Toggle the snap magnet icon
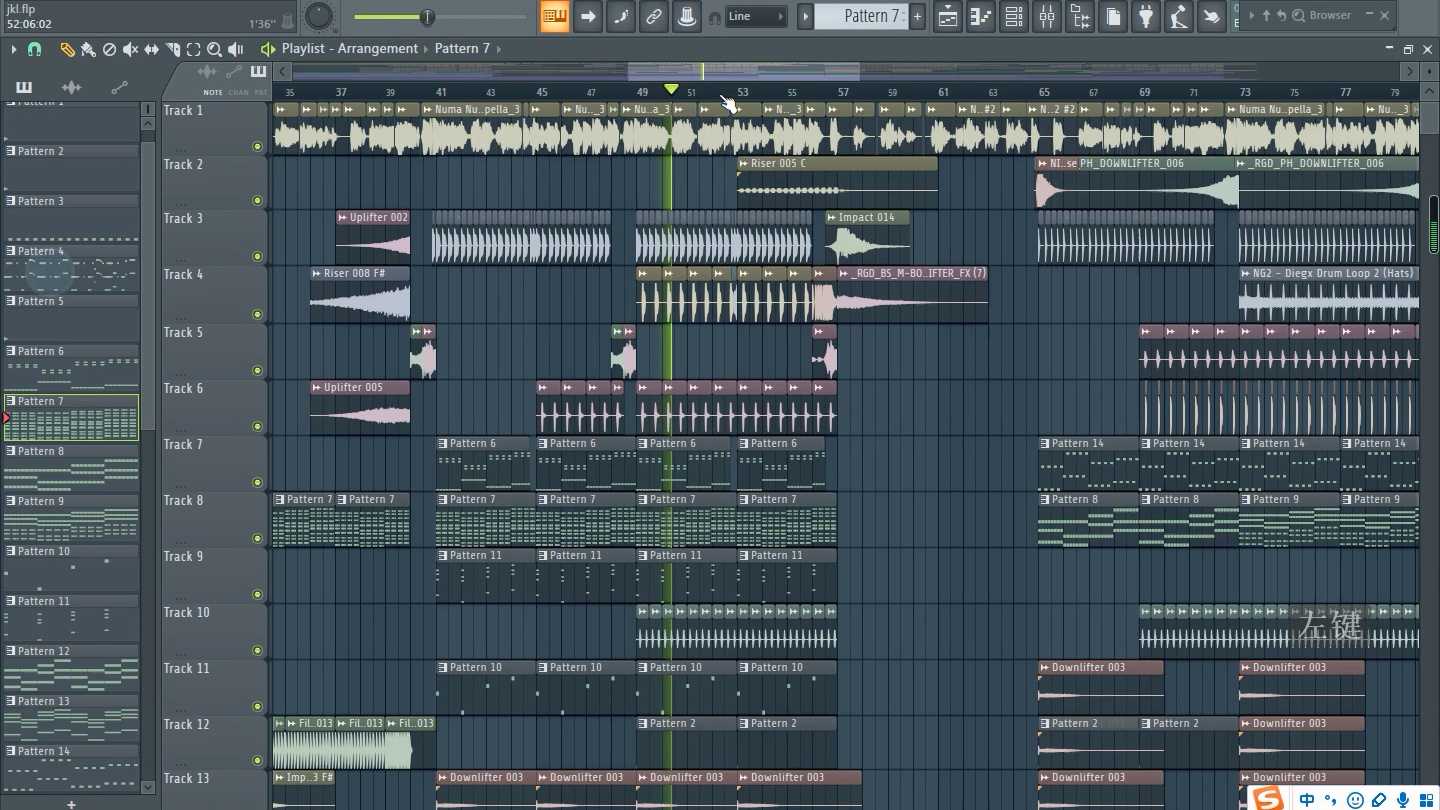The height and width of the screenshot is (810, 1440). pos(34,49)
